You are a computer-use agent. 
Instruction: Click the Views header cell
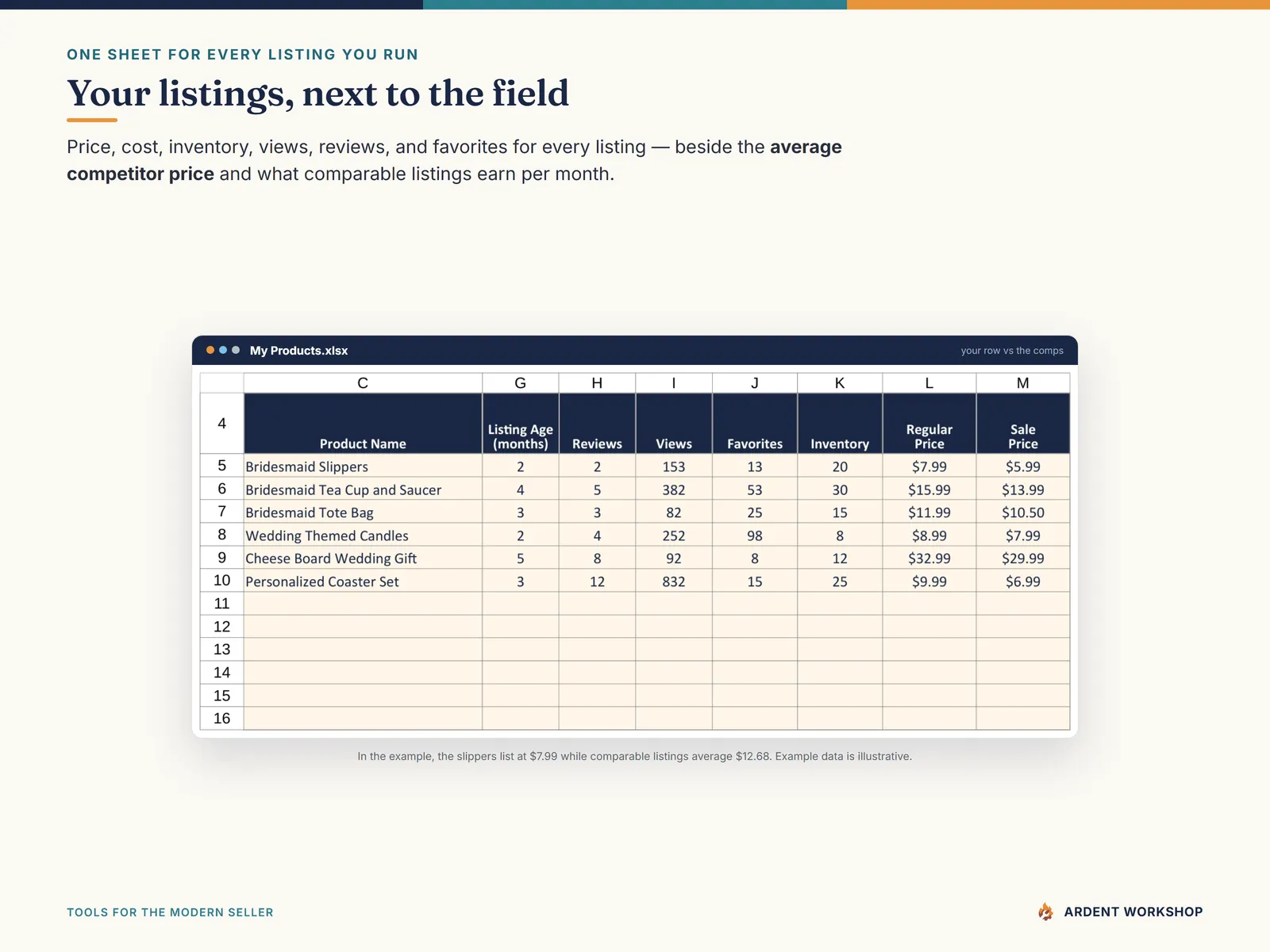pyautogui.click(x=674, y=424)
